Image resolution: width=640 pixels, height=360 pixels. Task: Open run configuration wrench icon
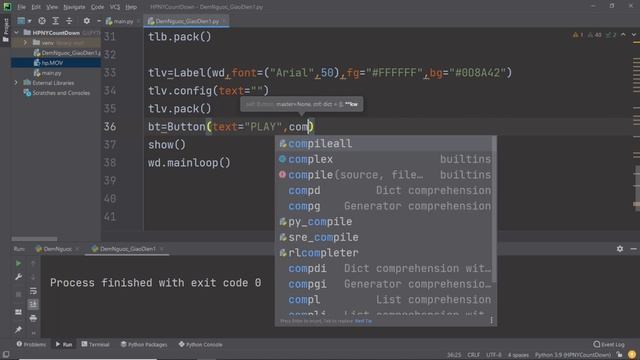click(18, 277)
